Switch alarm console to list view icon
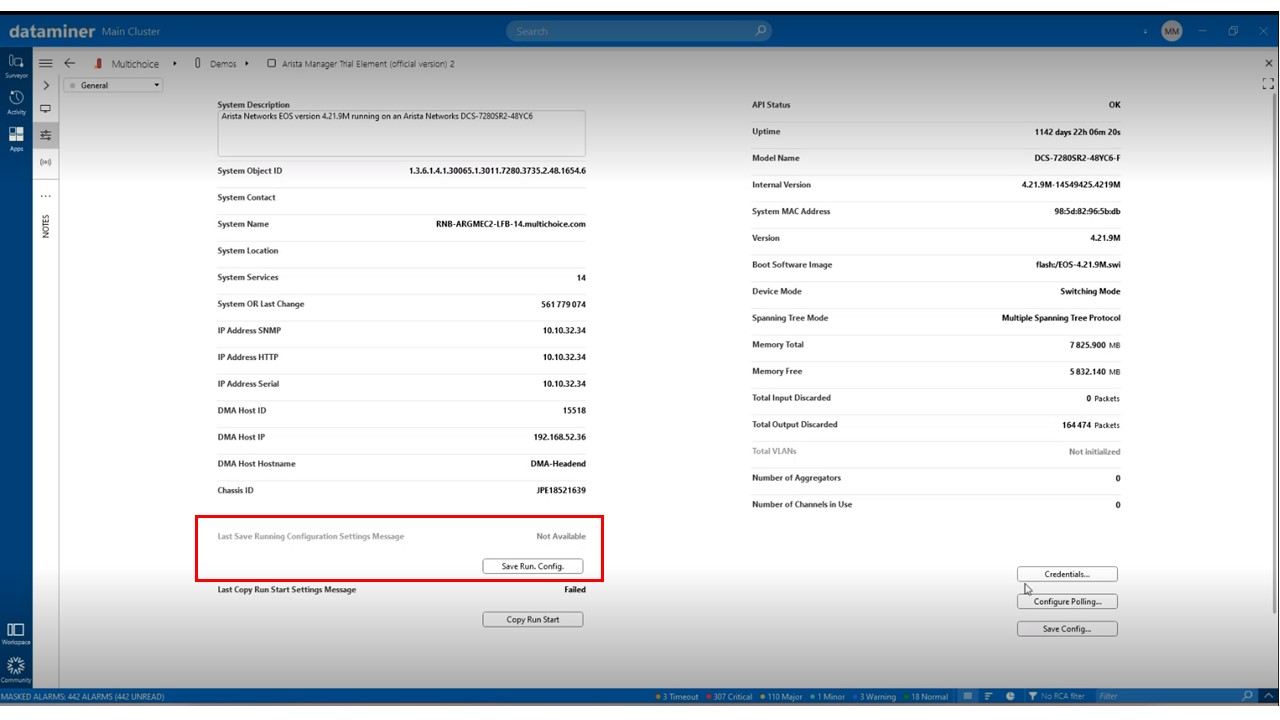The height and width of the screenshot is (720, 1280). click(967, 696)
